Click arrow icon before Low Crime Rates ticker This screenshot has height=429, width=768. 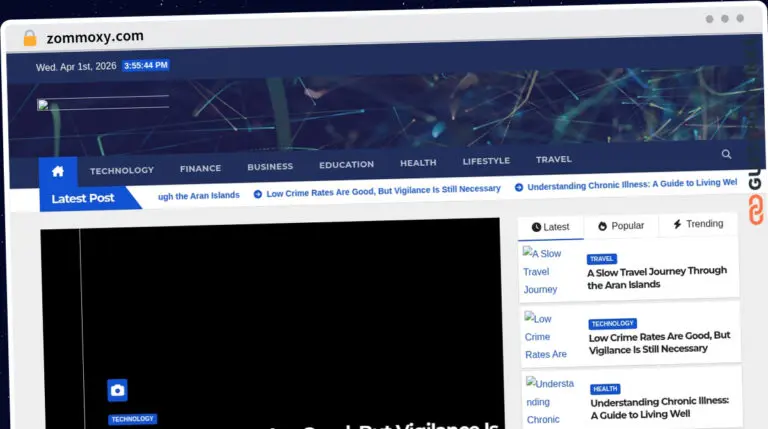tap(258, 194)
